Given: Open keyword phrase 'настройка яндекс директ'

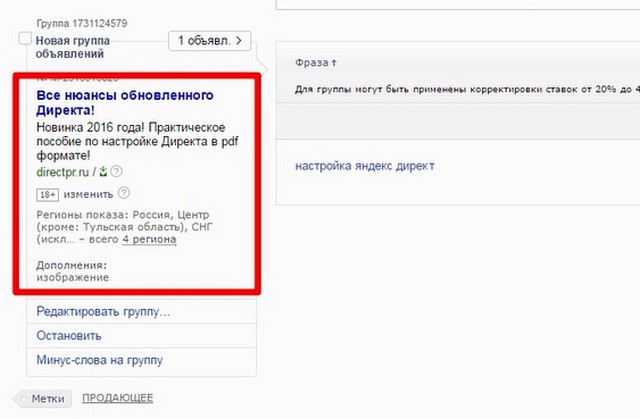Looking at the screenshot, I should (x=364, y=166).
